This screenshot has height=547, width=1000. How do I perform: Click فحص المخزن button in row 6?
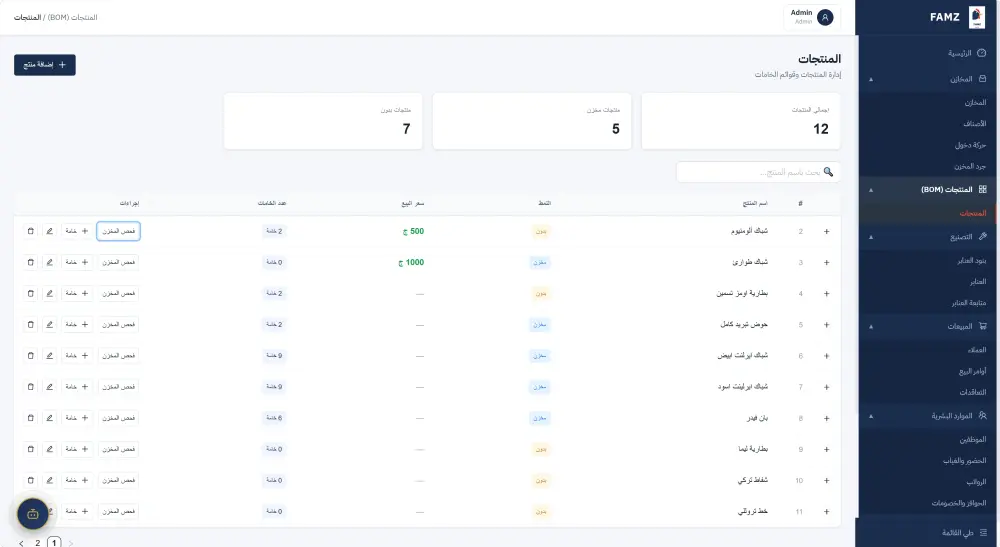pos(119,355)
